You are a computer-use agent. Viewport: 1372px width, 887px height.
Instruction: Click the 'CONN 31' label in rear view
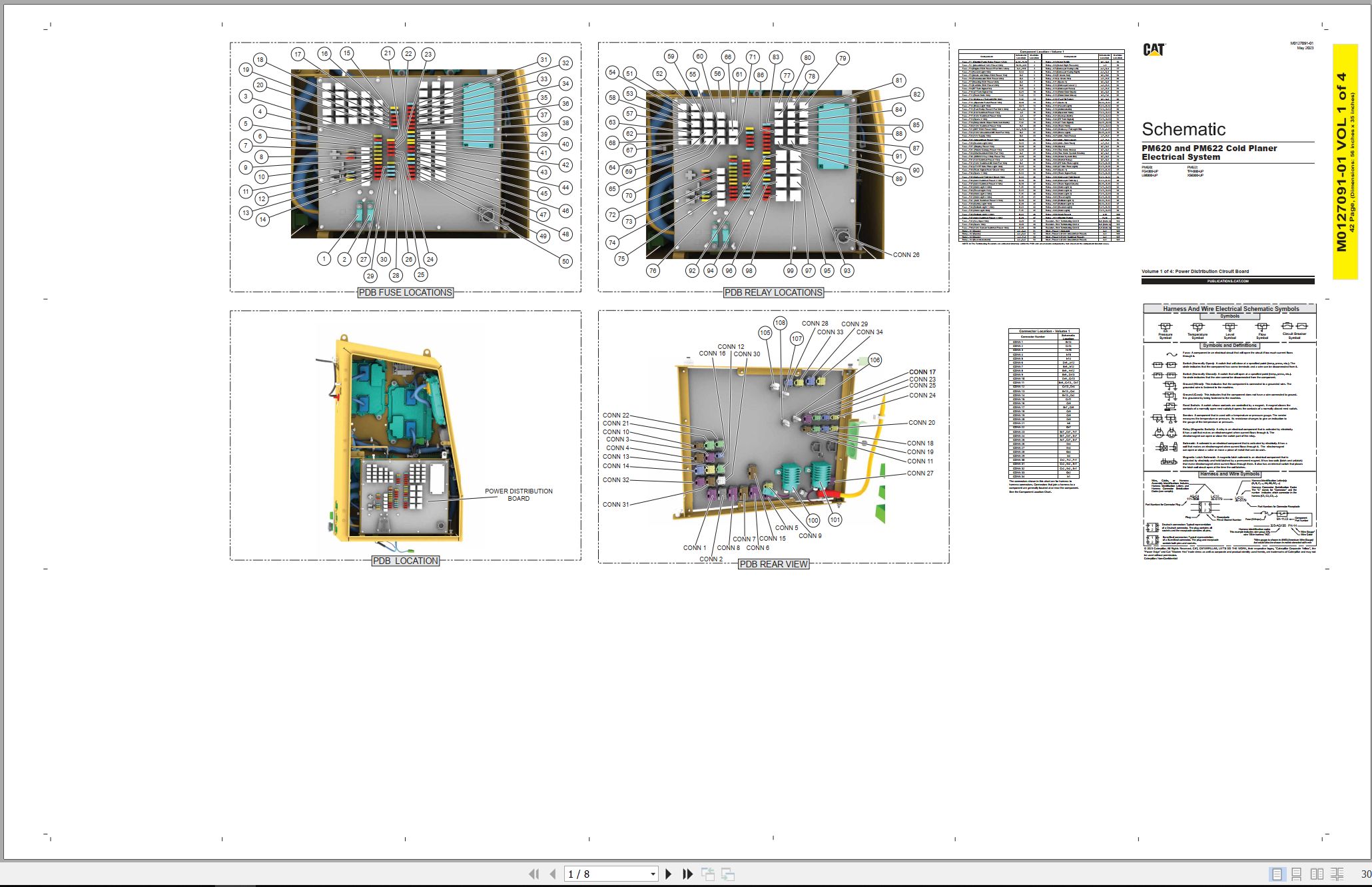pos(615,505)
